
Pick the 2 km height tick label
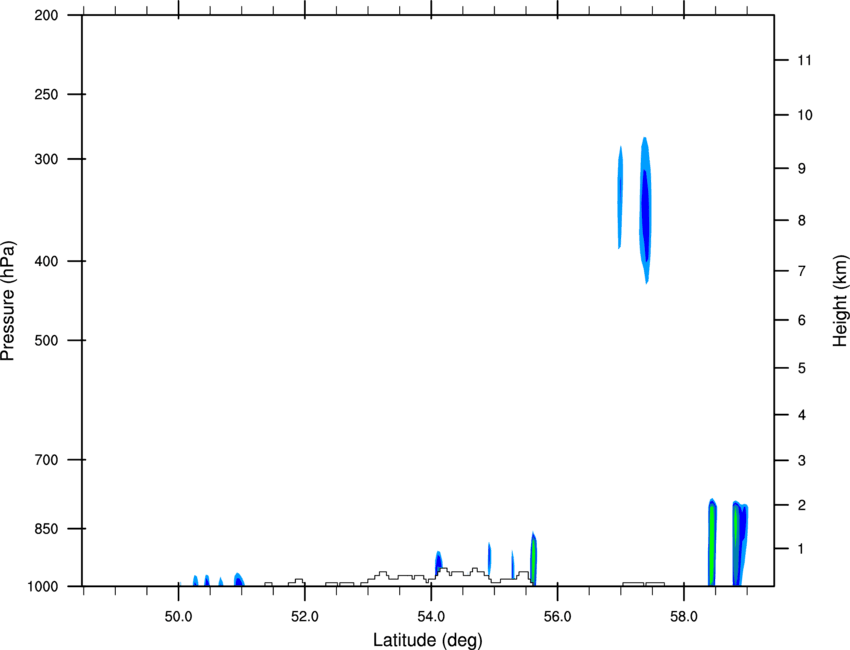click(802, 505)
